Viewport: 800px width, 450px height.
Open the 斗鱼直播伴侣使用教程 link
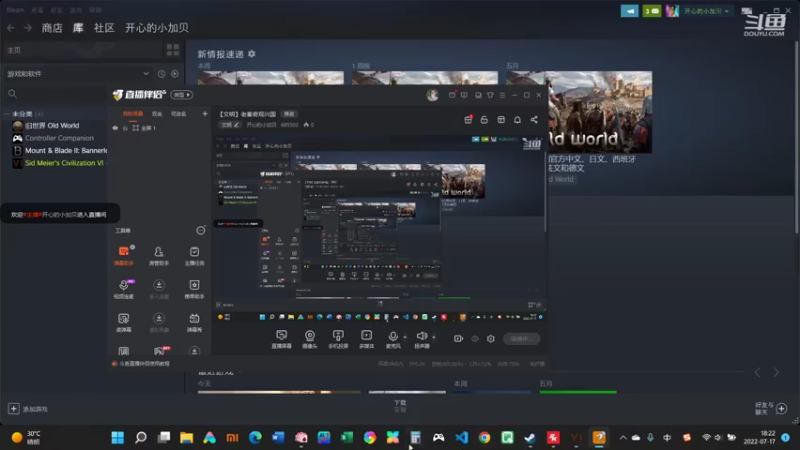[144, 364]
